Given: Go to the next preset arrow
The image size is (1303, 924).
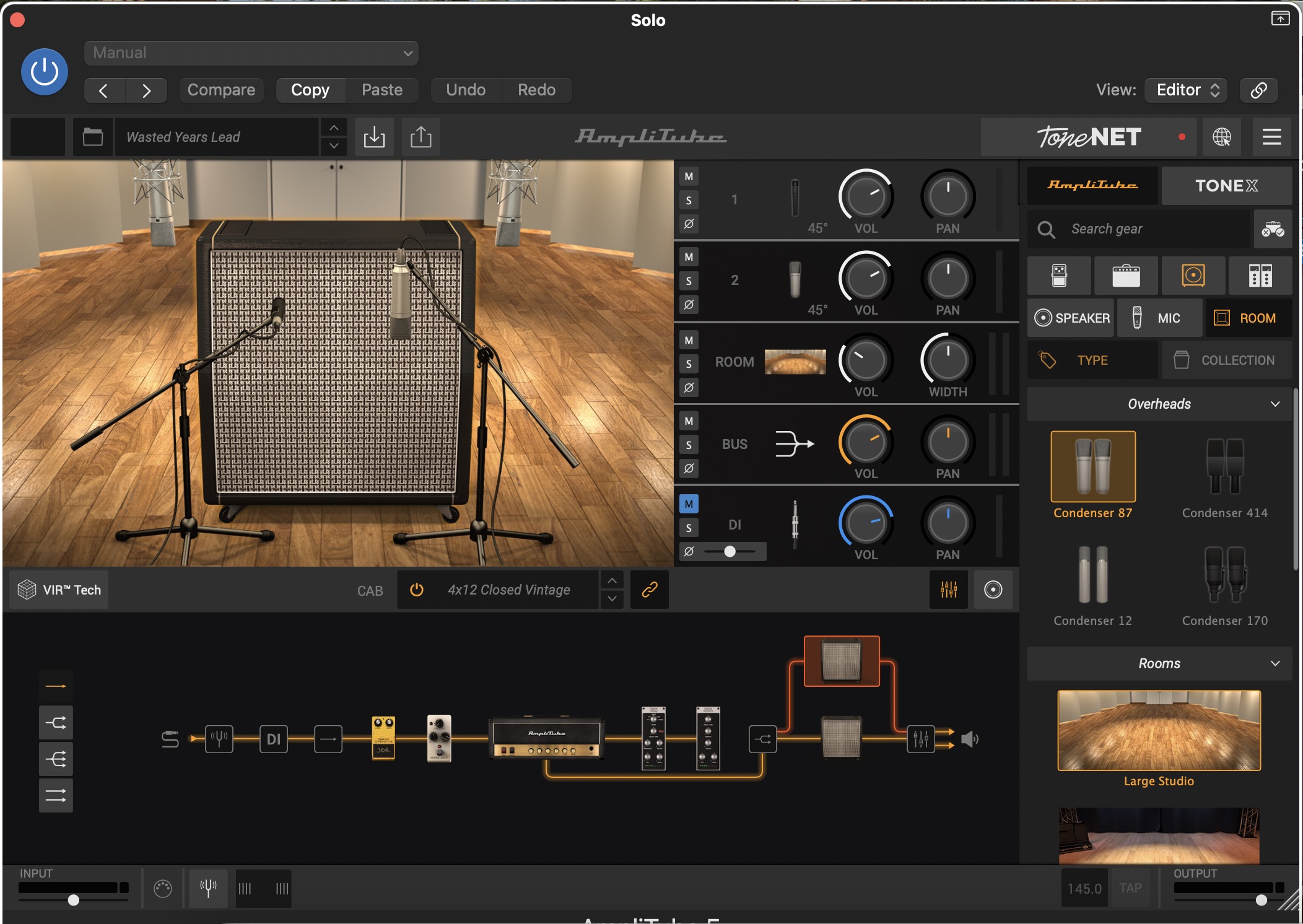Looking at the screenshot, I should tap(146, 90).
